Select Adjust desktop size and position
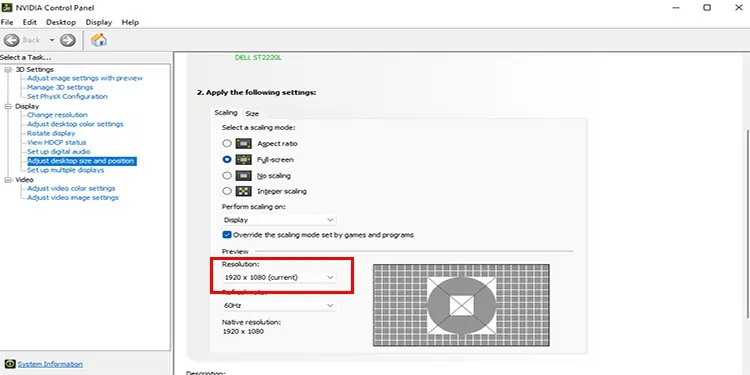 pyautogui.click(x=82, y=161)
